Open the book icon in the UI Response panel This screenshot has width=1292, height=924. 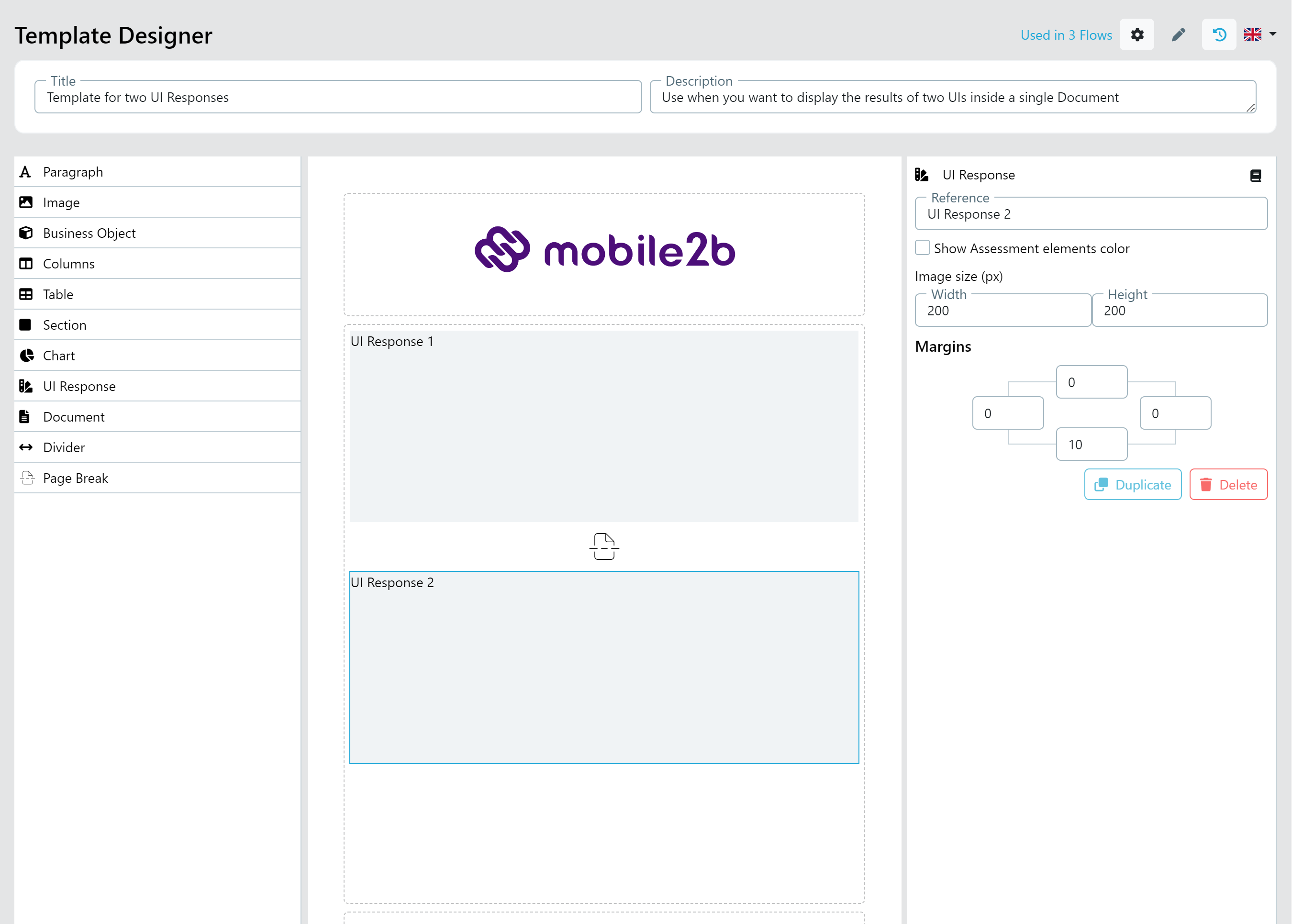pos(1255,176)
